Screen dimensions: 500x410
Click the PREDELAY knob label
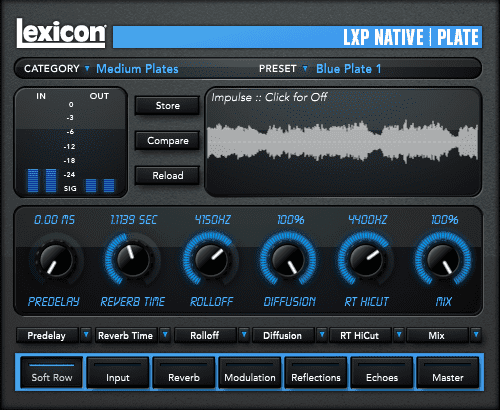(x=54, y=302)
